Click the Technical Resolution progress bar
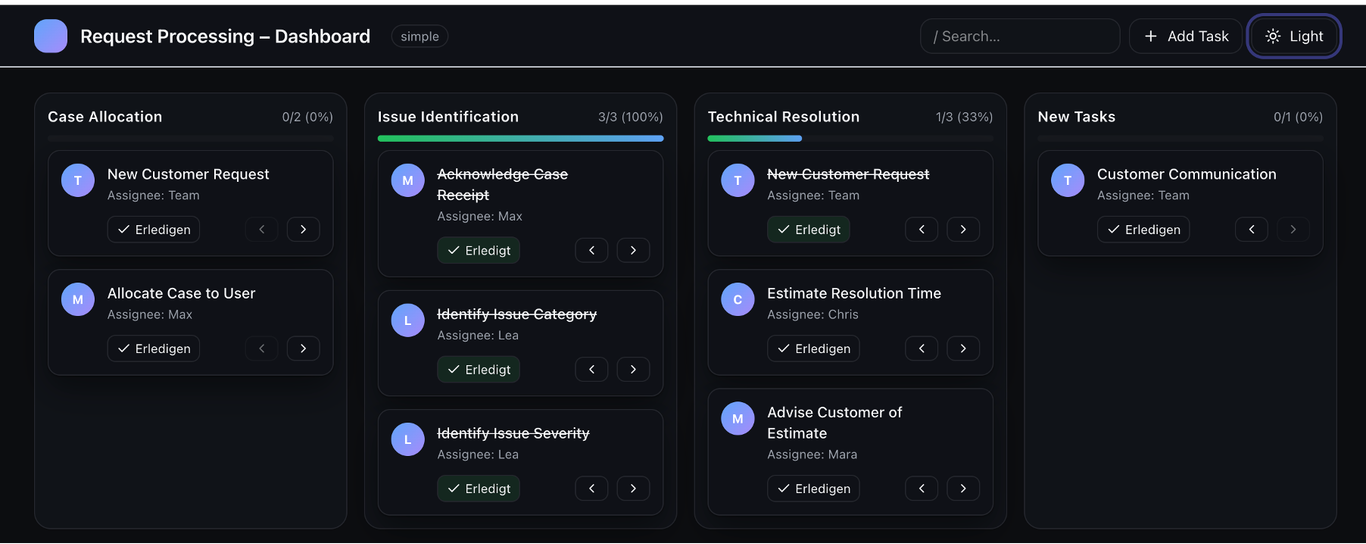Viewport: 1366px width, 544px height. click(850, 138)
